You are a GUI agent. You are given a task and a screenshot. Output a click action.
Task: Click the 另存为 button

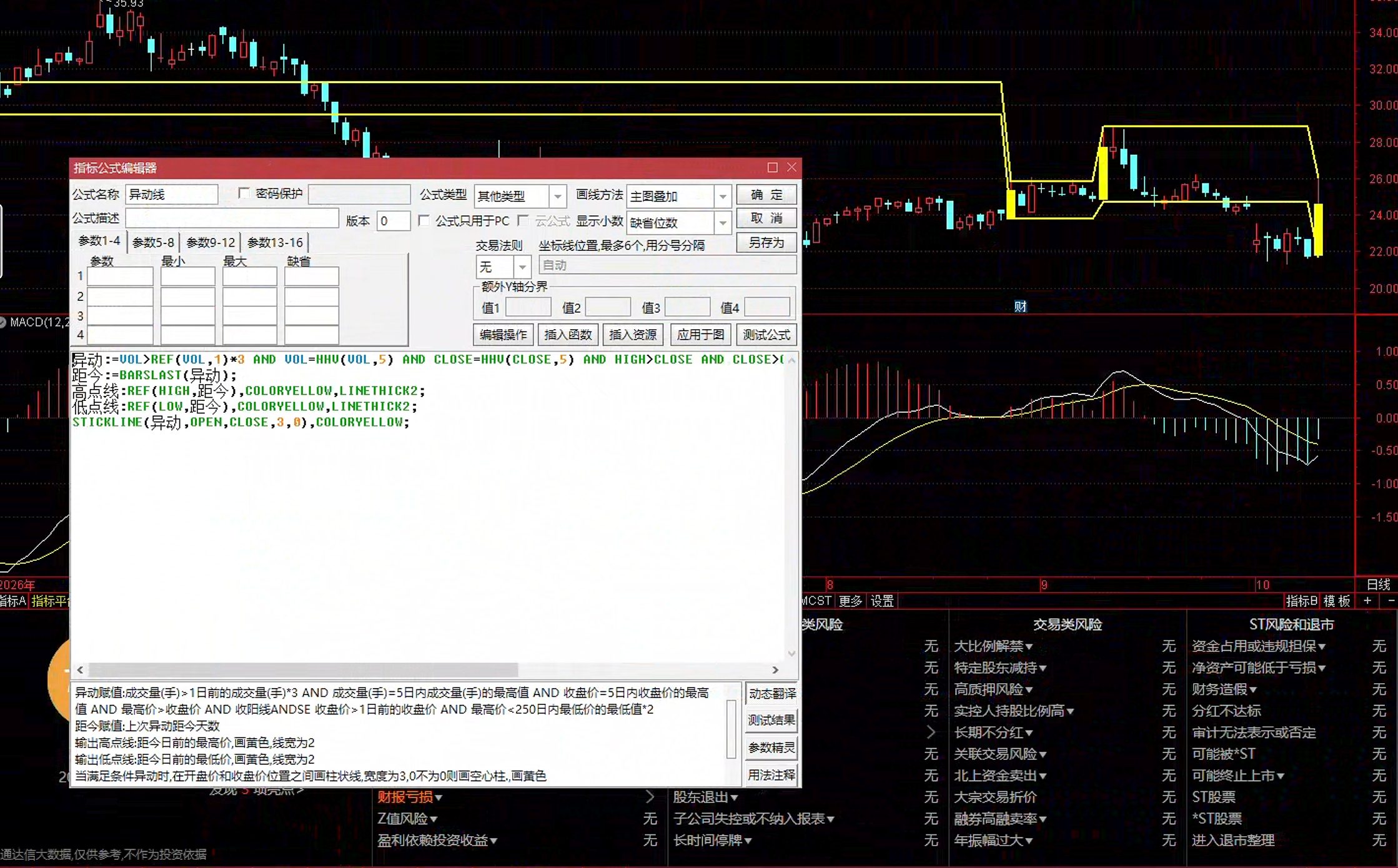click(x=766, y=242)
